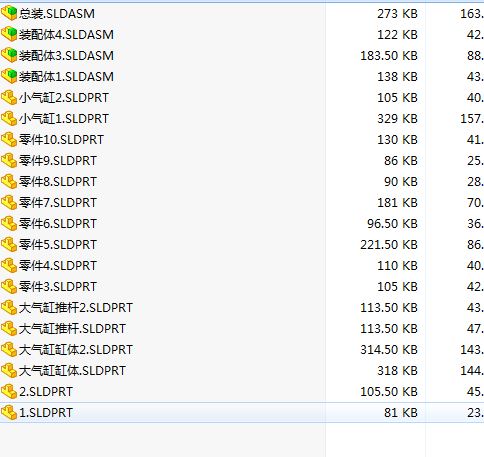Viewport: 484px width, 457px height.
Task: Click the 大气缸推杆.SLDPRT part icon
Action: point(9,328)
